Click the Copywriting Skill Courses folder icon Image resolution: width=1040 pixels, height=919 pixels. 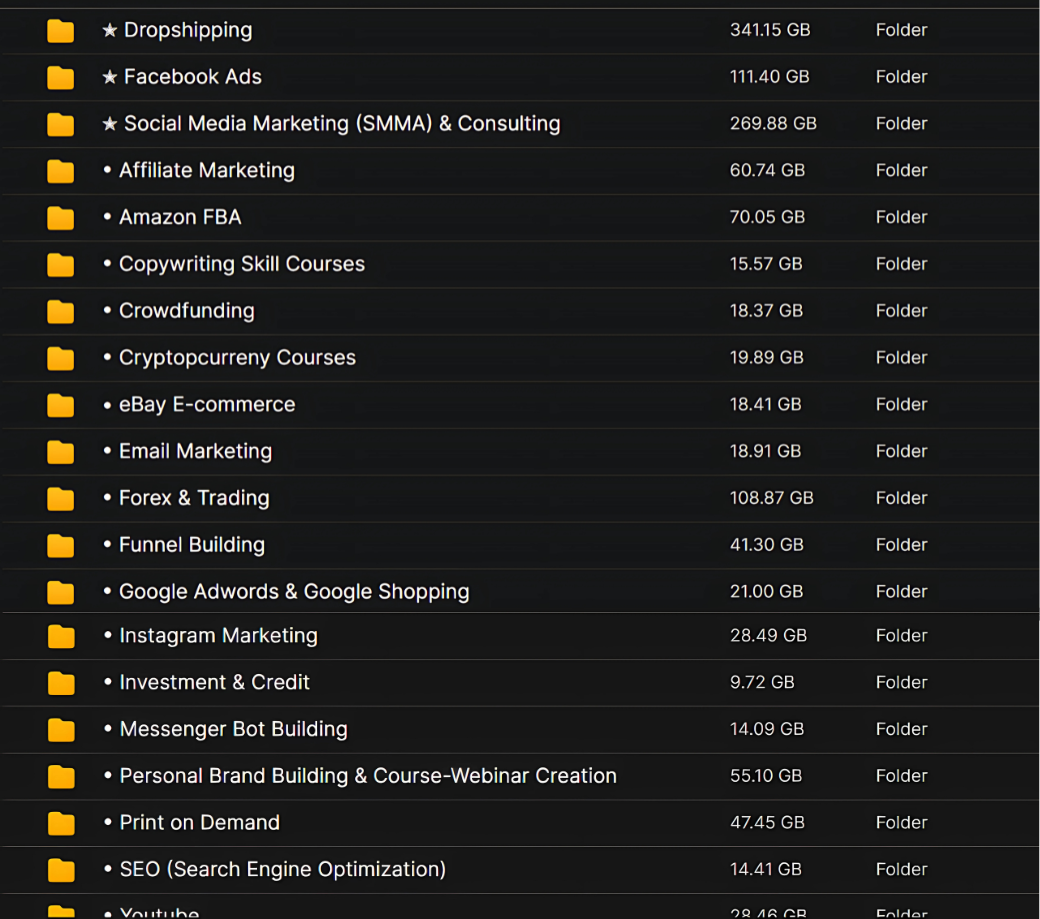click(60, 265)
